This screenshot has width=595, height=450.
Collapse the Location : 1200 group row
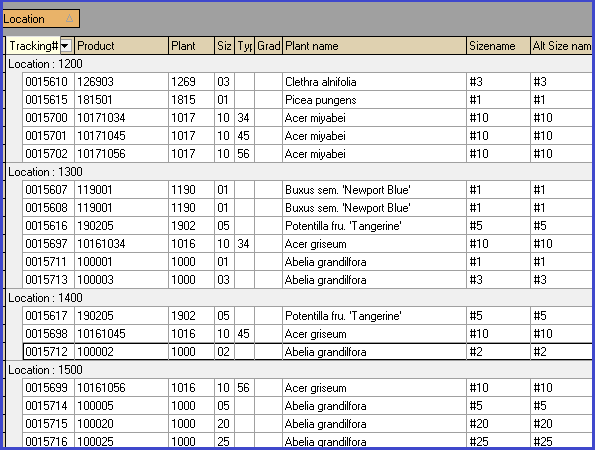(x=298, y=64)
